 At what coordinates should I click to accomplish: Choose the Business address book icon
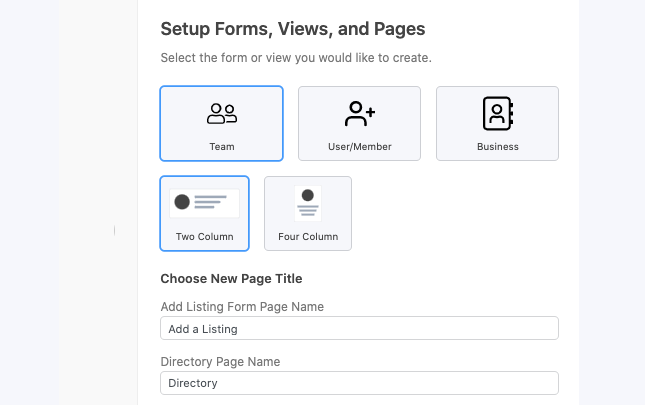point(498,113)
